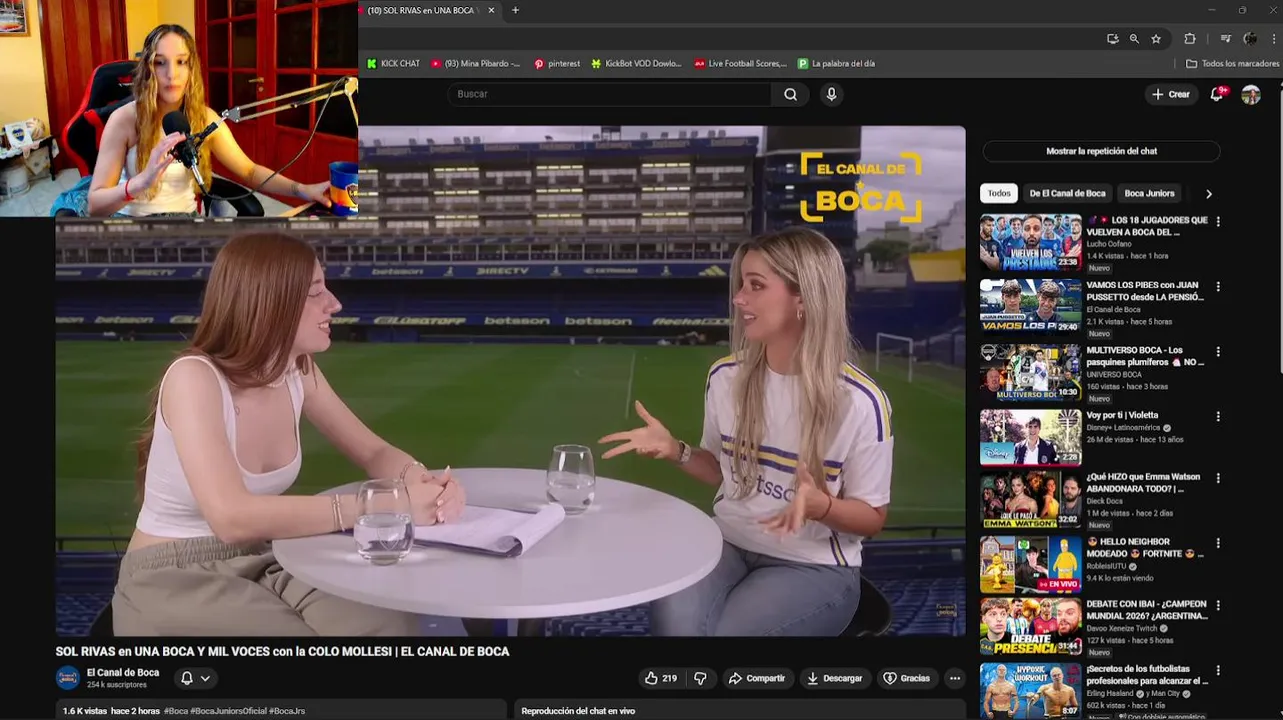1283x720 pixels.
Task: Open DEBATE CON IBAI video thumbnail
Action: [1030, 628]
